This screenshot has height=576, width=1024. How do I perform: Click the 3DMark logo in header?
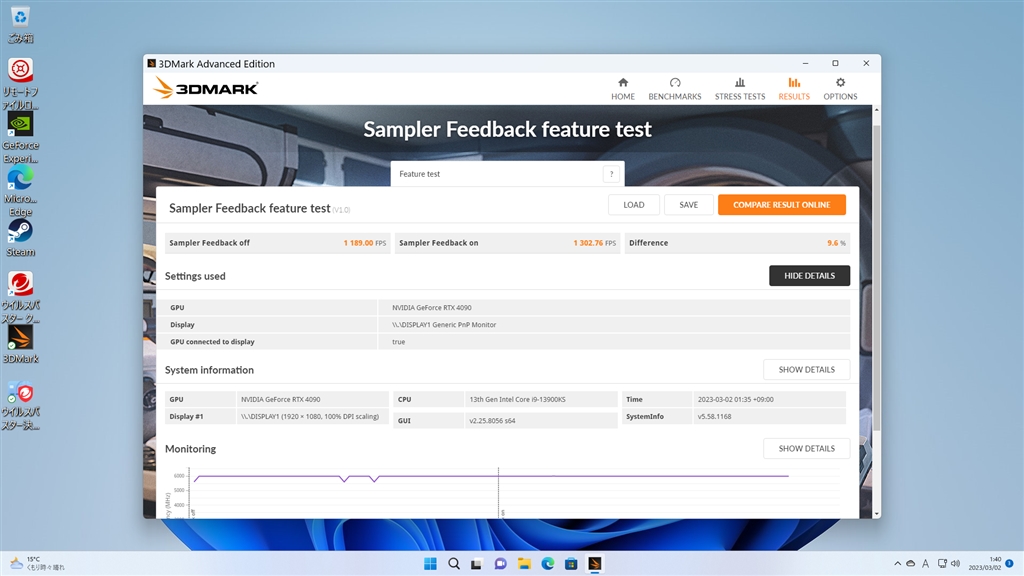(205, 88)
